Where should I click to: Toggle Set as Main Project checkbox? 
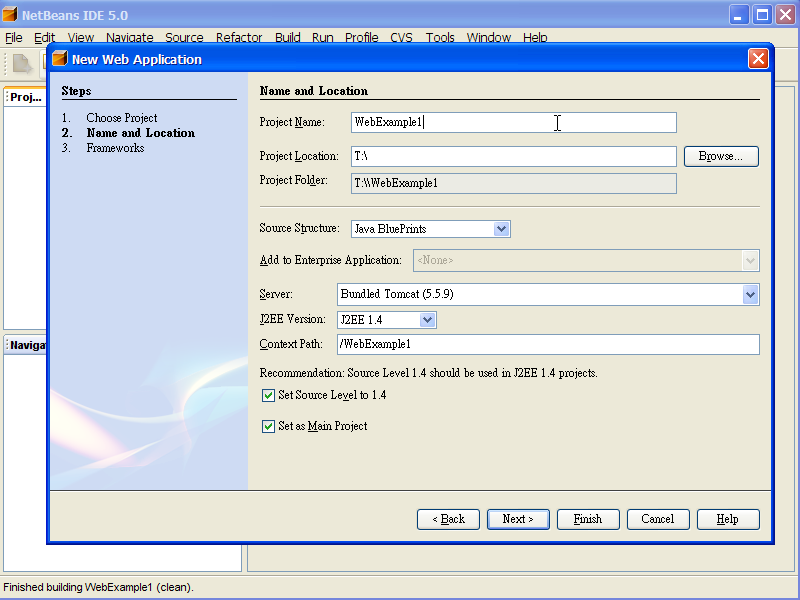coord(268,426)
